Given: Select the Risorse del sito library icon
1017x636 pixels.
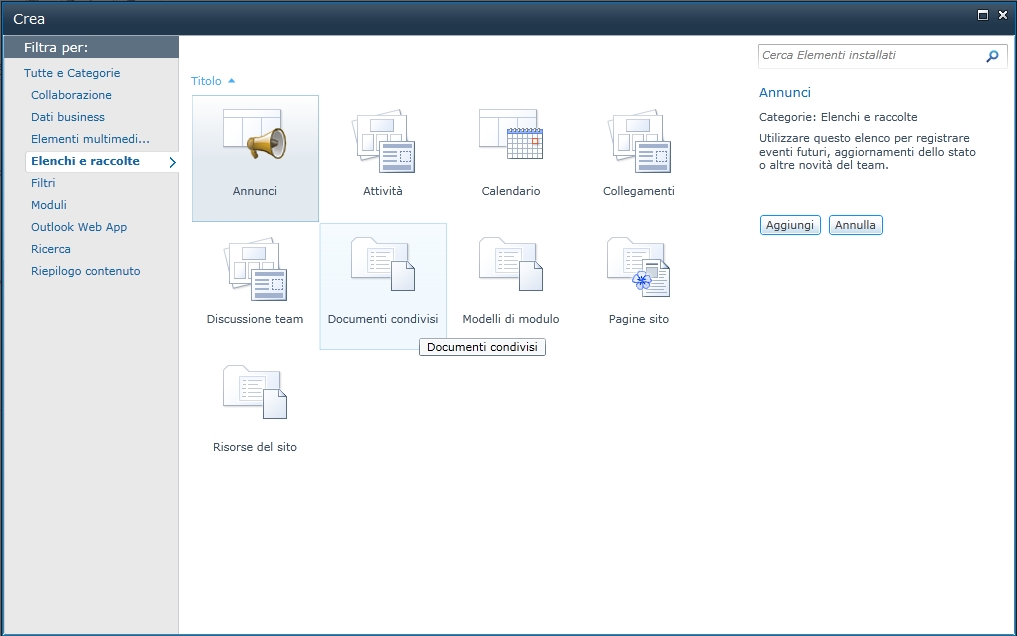Looking at the screenshot, I should [255, 392].
